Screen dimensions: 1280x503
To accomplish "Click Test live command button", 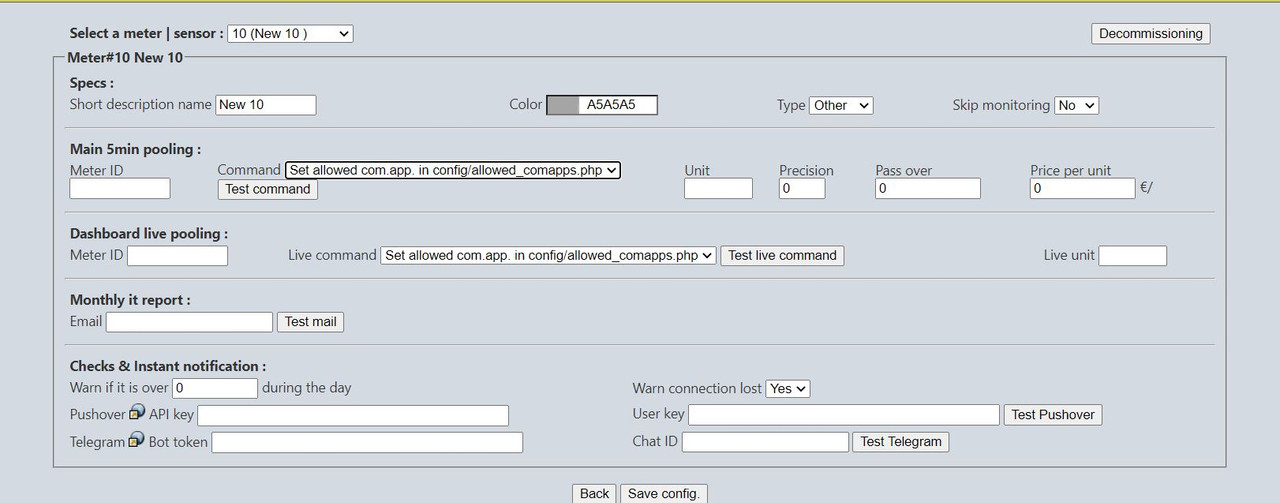I will point(782,255).
